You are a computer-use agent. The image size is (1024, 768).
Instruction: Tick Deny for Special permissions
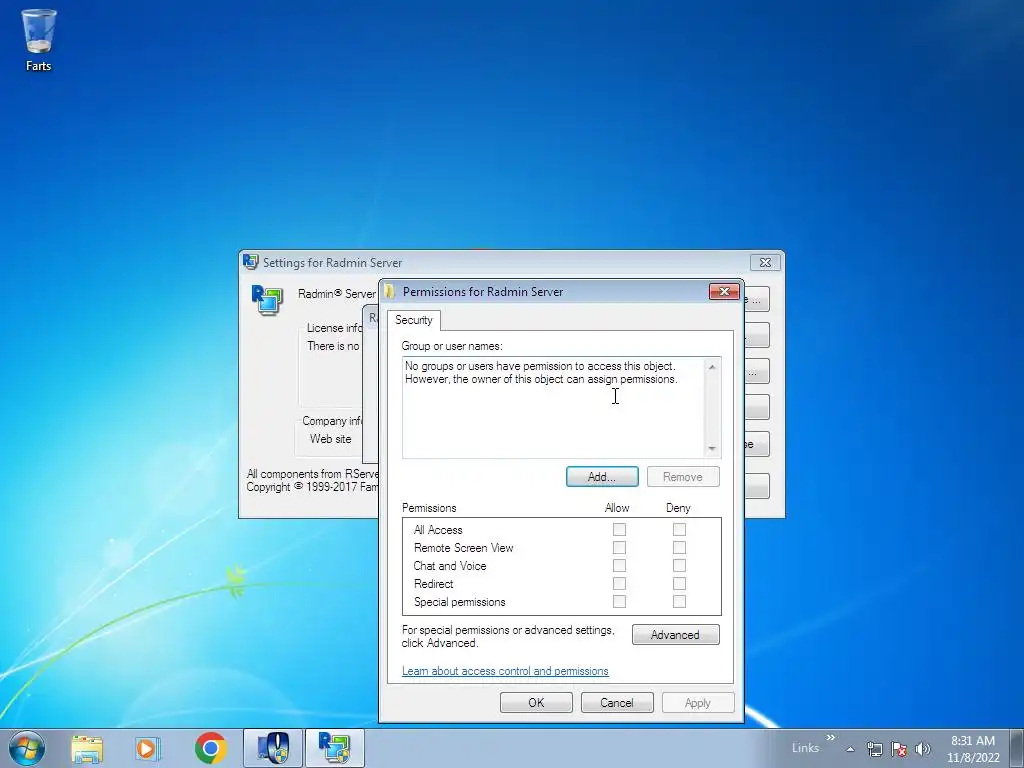(679, 601)
